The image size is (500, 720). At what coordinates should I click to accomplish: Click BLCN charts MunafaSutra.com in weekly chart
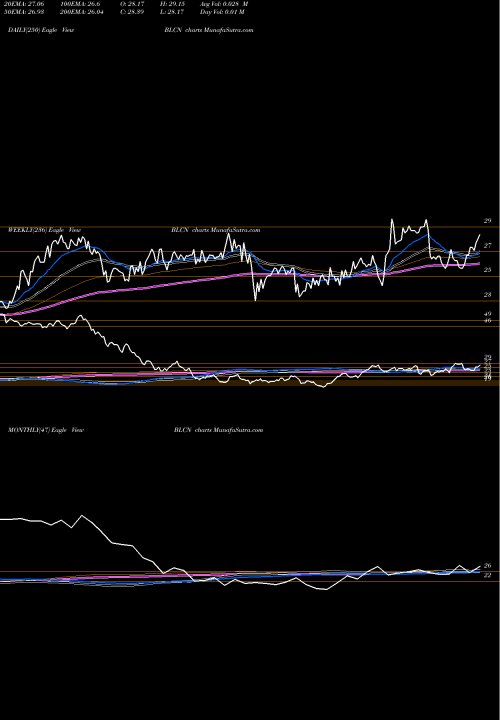216,230
